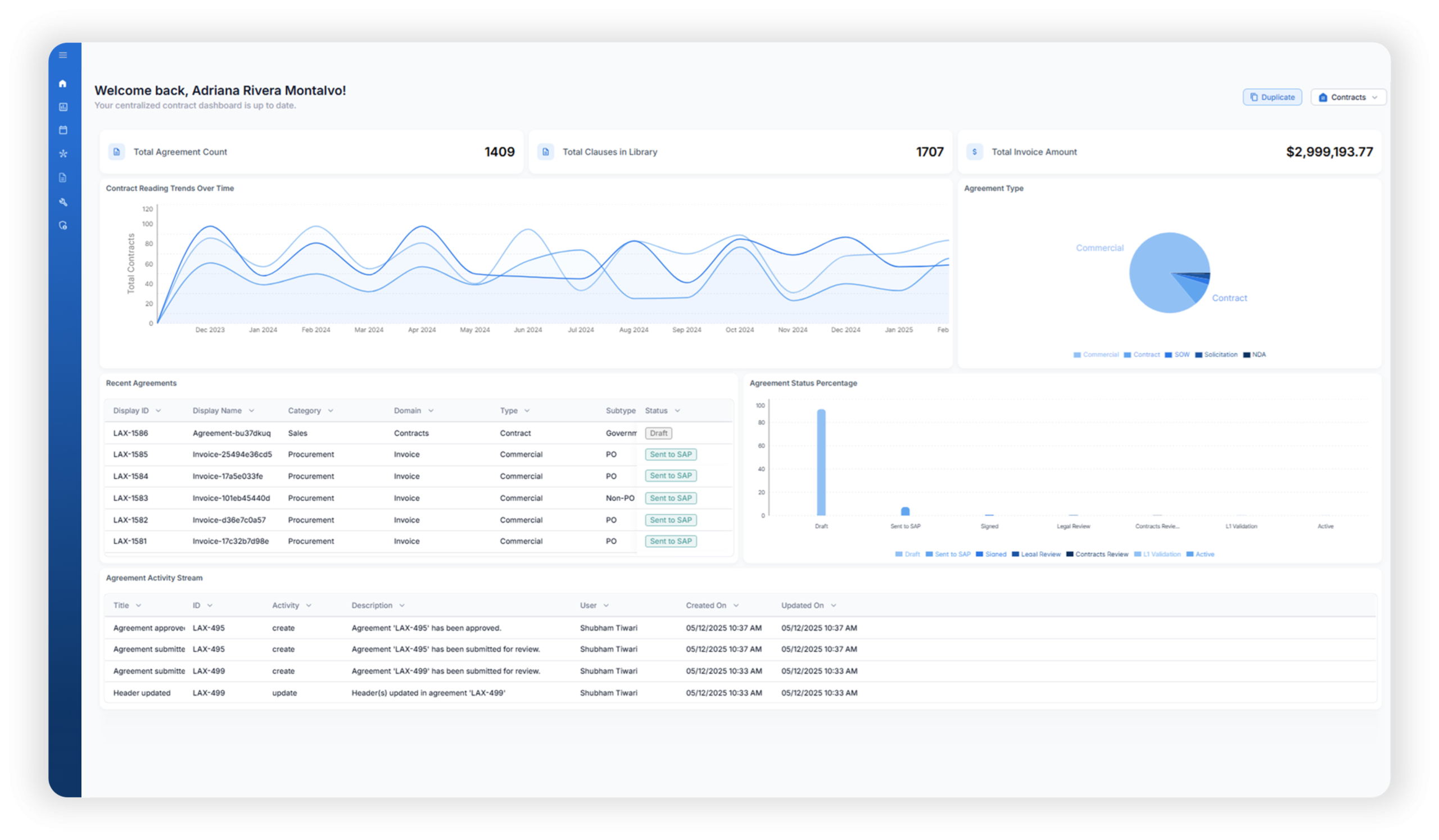Viewport: 1439px width, 840px height.
Task: Click the Draft status badge for LAX-1586
Action: tap(658, 433)
